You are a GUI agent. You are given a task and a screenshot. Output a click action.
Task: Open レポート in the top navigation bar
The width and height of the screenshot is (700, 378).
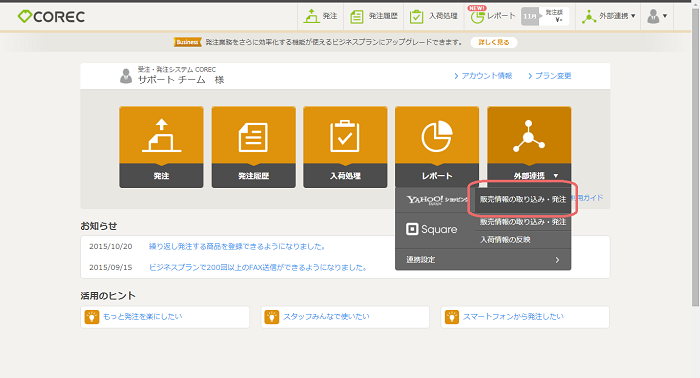pos(493,16)
